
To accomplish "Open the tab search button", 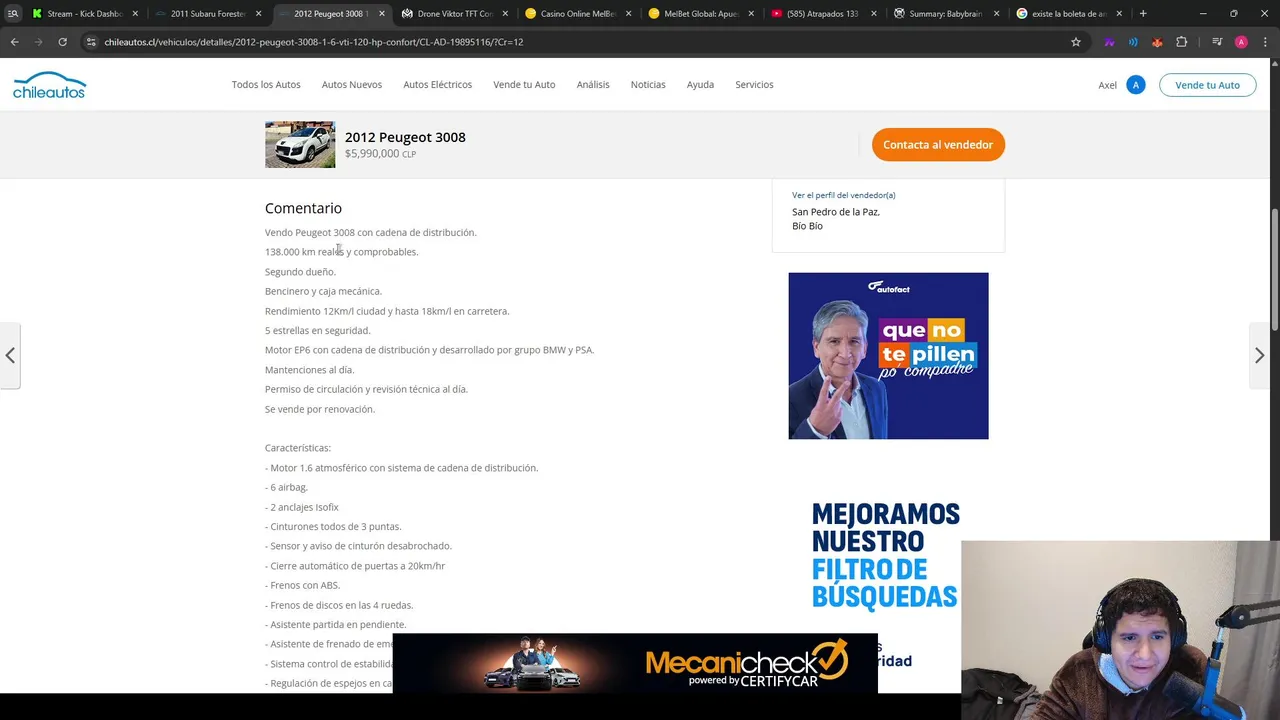I will click(13, 14).
